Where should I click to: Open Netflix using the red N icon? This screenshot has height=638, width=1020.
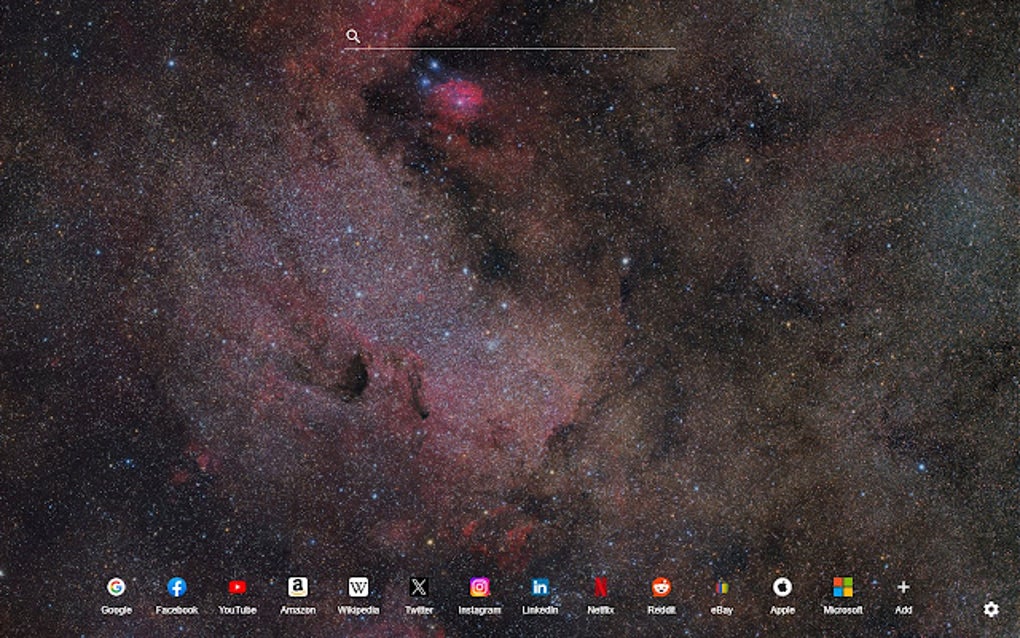click(x=600, y=588)
